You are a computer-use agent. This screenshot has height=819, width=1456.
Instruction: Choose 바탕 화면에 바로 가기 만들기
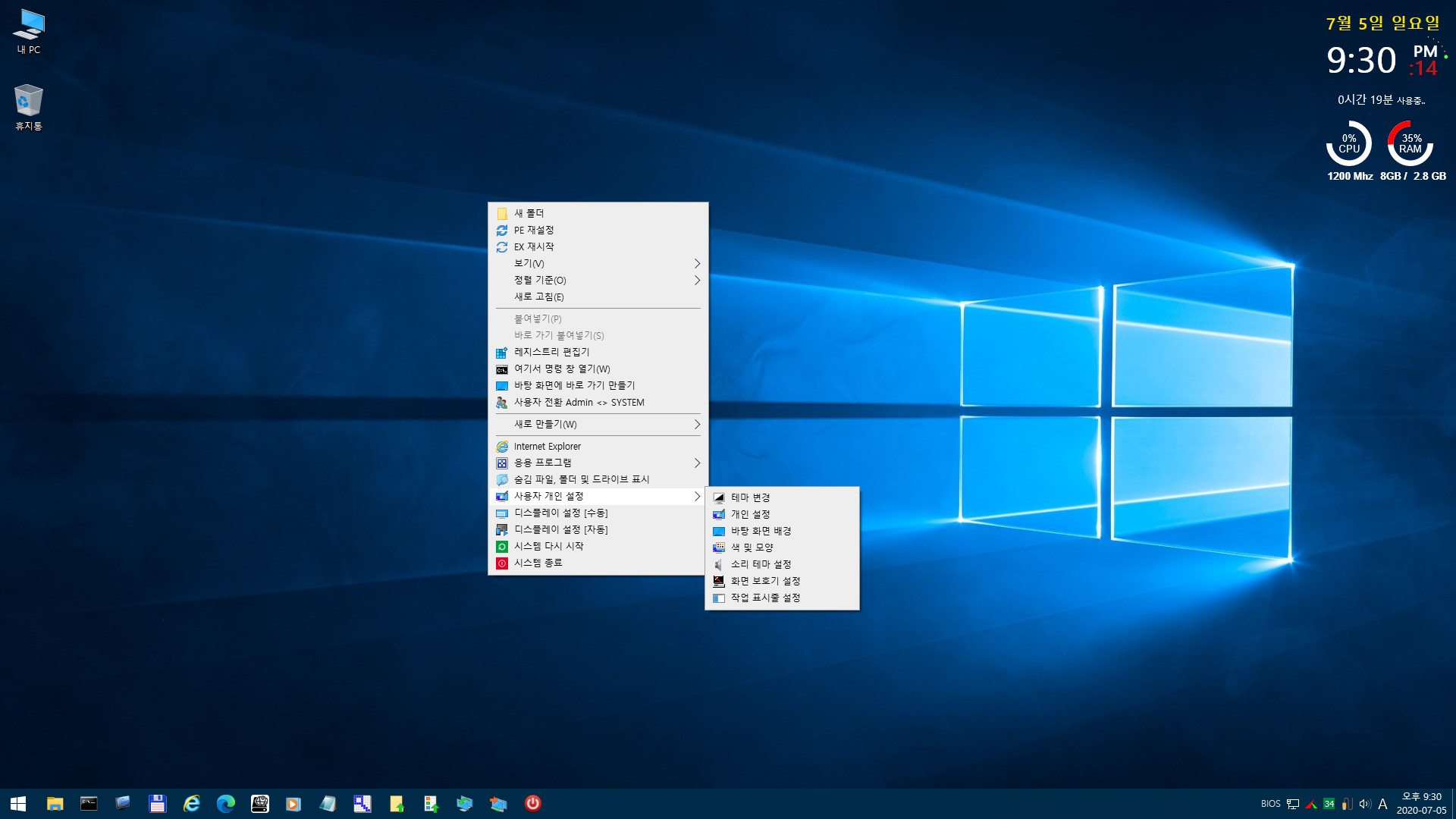[x=598, y=385]
